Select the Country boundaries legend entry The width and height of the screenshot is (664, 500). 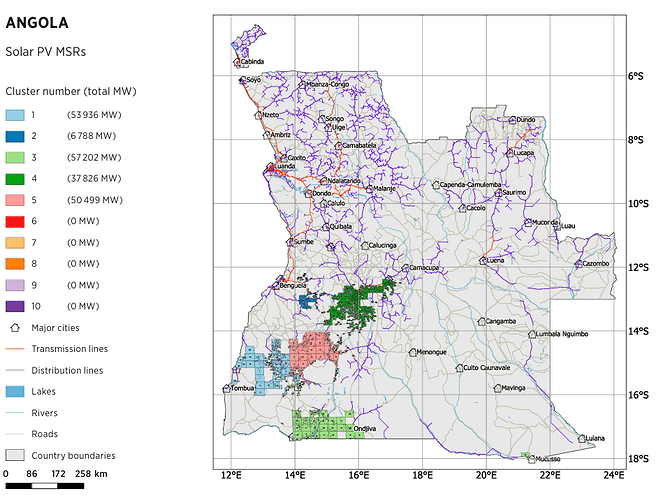[x=72, y=455]
